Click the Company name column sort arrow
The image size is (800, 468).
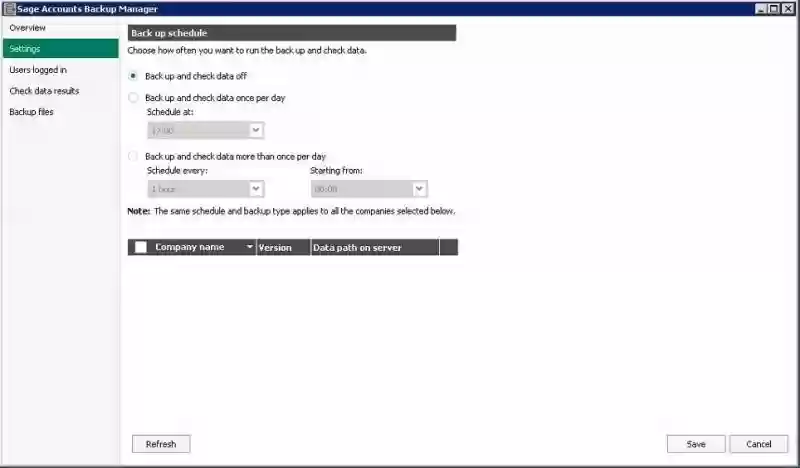pos(249,247)
